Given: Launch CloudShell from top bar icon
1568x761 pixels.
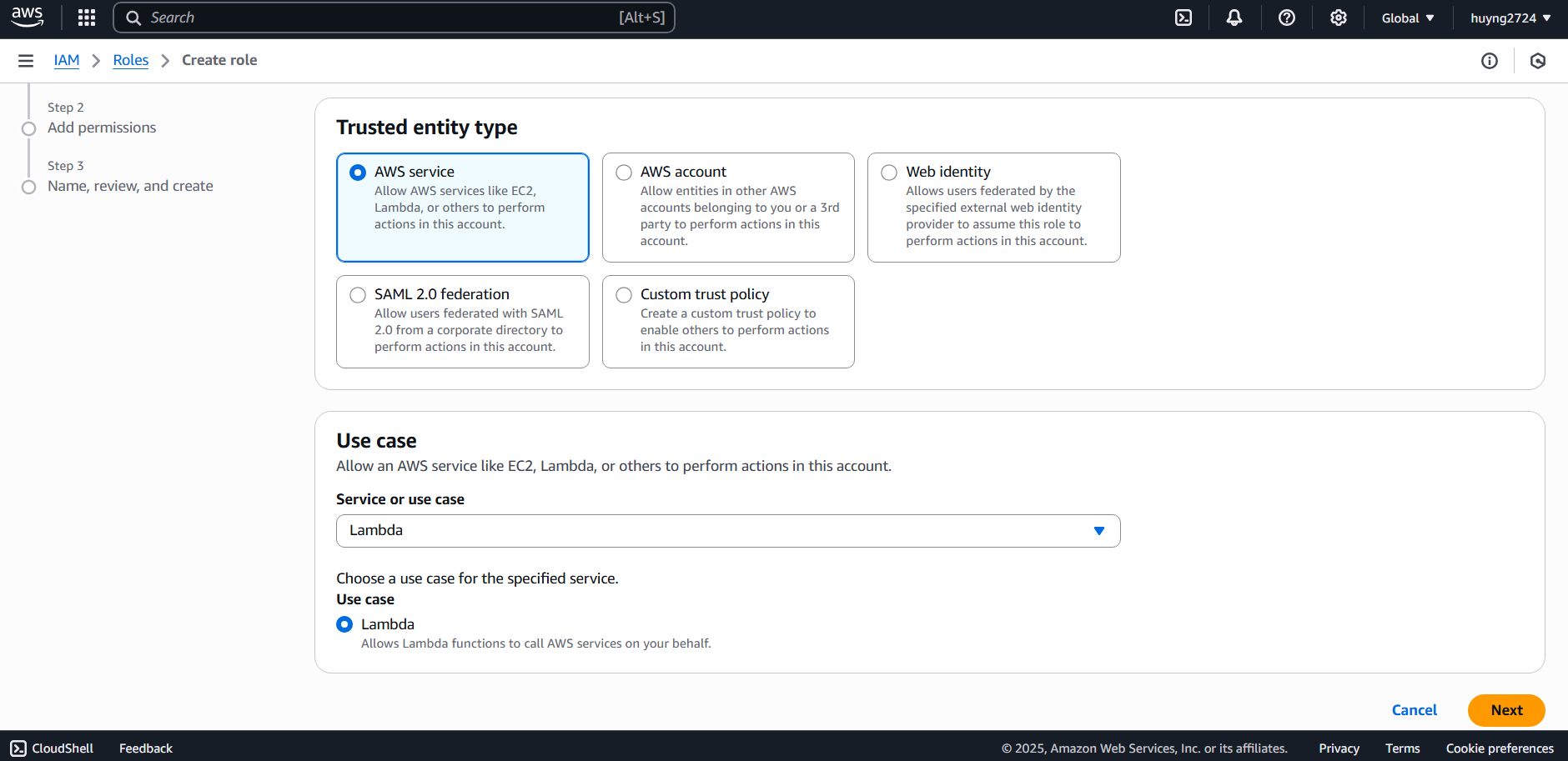Looking at the screenshot, I should click(x=1184, y=18).
